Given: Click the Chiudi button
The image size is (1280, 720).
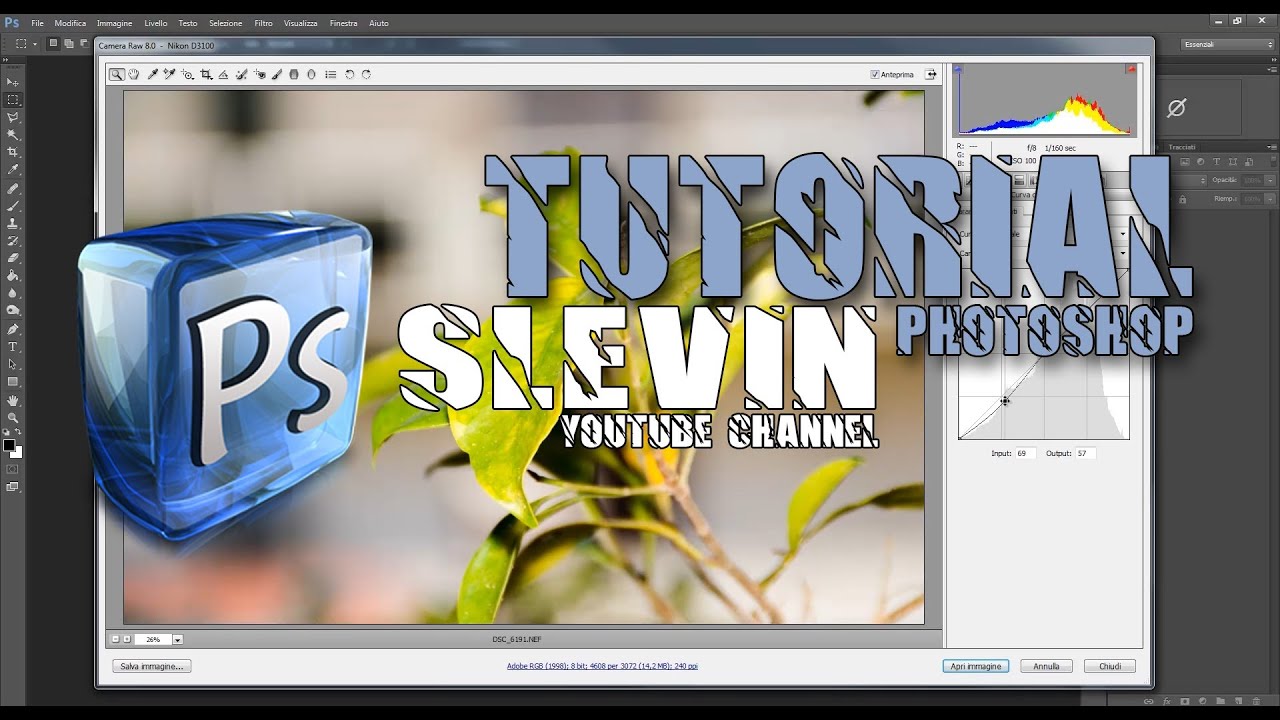Looking at the screenshot, I should 1110,666.
